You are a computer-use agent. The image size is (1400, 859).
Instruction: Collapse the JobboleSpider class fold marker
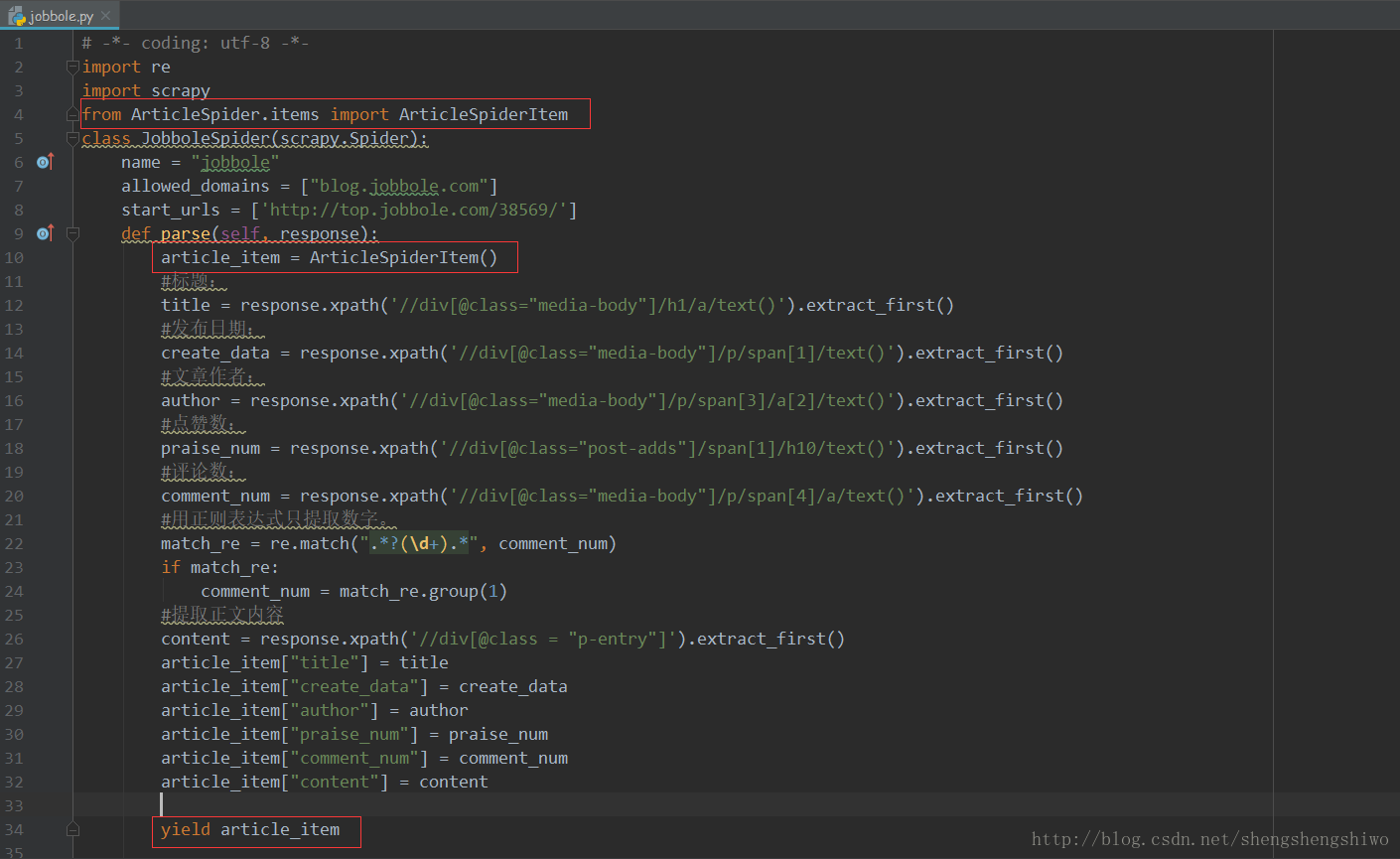72,138
